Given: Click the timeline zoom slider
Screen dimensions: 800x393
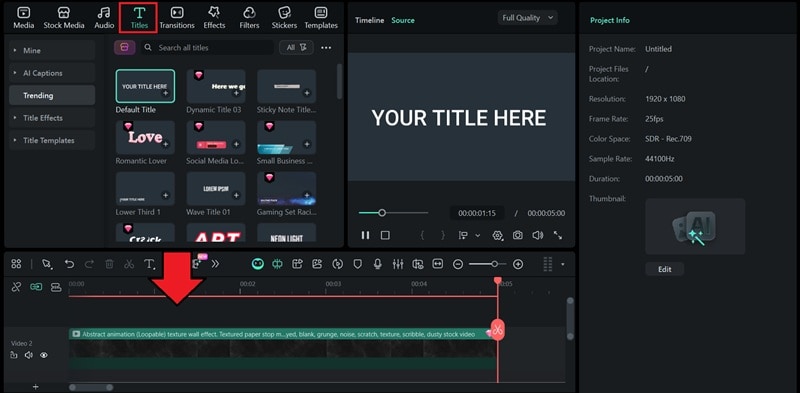Looking at the screenshot, I should (x=487, y=264).
